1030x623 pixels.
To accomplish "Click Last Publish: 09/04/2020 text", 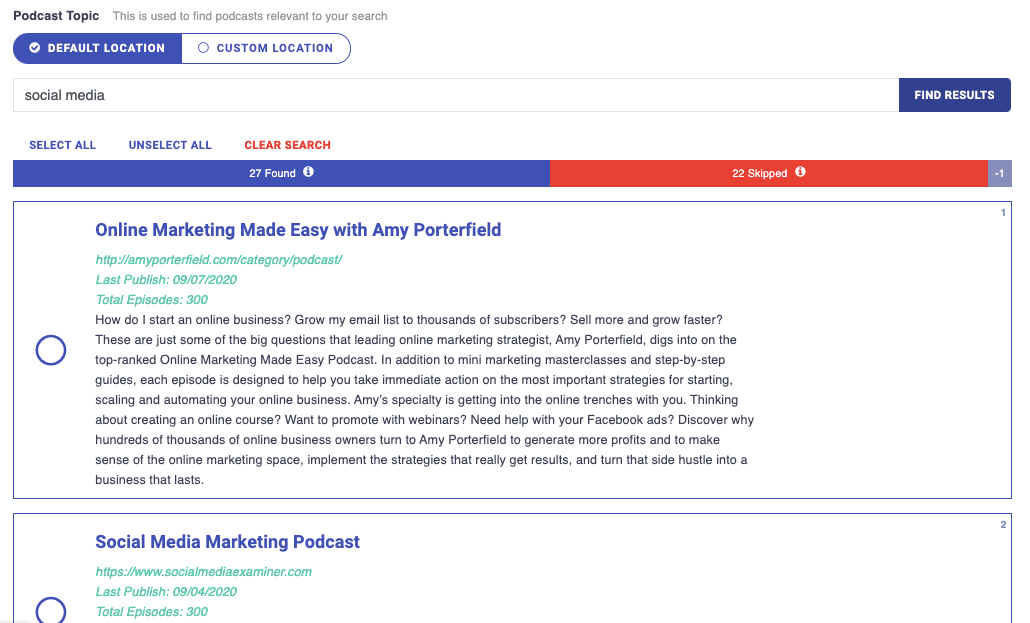I will tap(166, 592).
